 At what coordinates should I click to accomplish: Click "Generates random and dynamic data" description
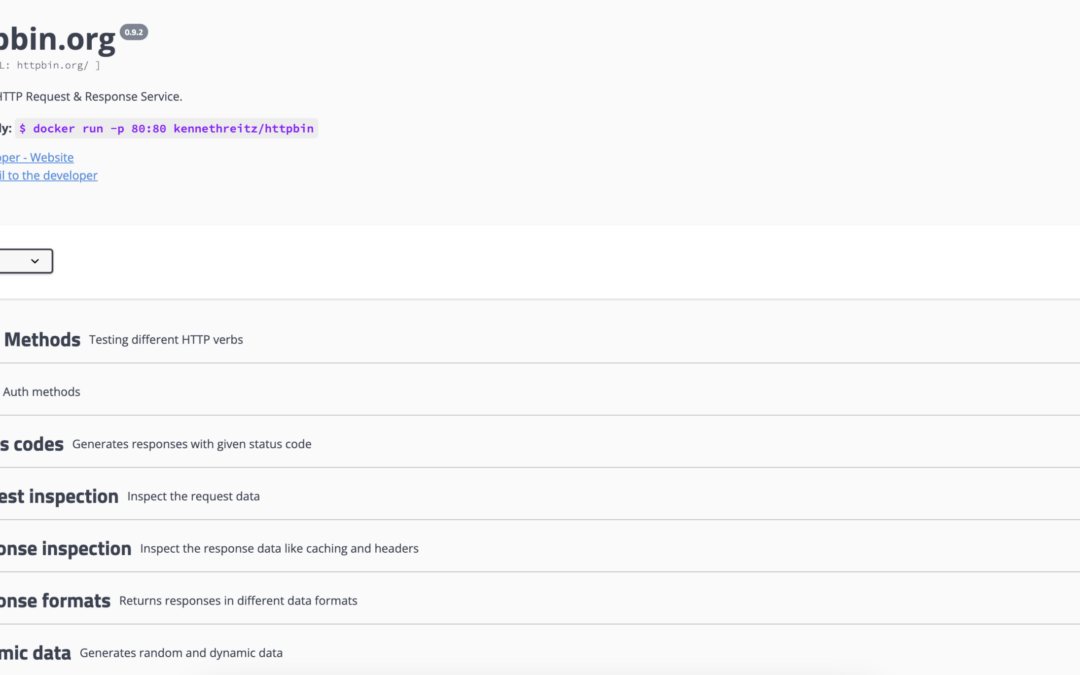pyautogui.click(x=181, y=653)
